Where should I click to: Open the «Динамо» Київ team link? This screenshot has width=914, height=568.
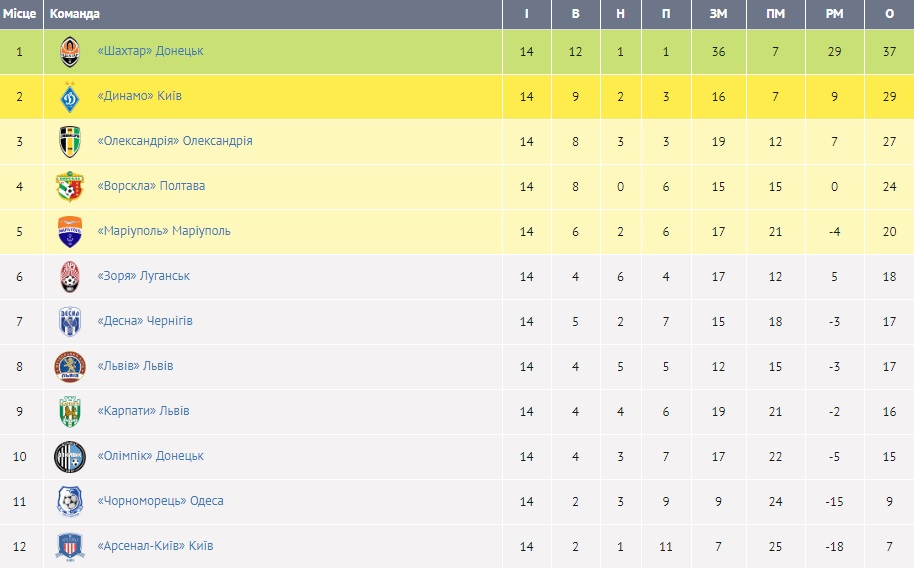pyautogui.click(x=139, y=96)
